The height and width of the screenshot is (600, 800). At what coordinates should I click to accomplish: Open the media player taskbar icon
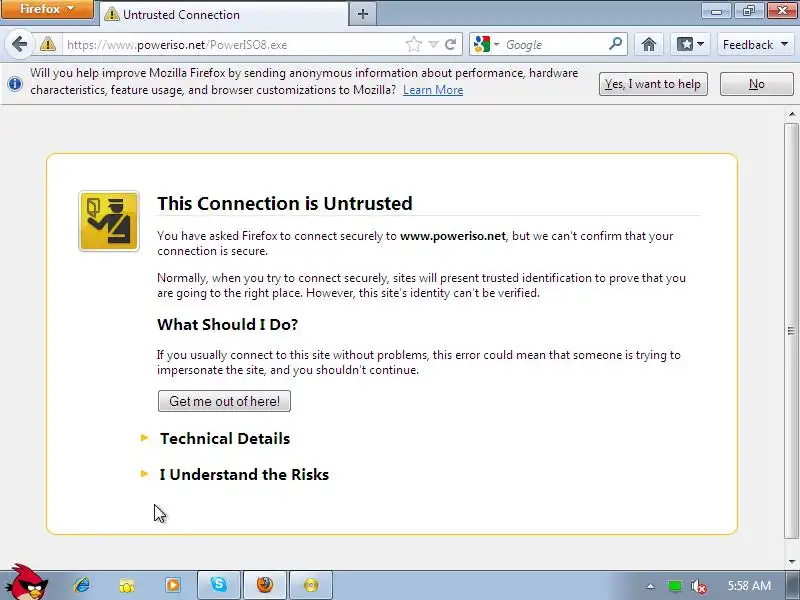[x=172, y=585]
